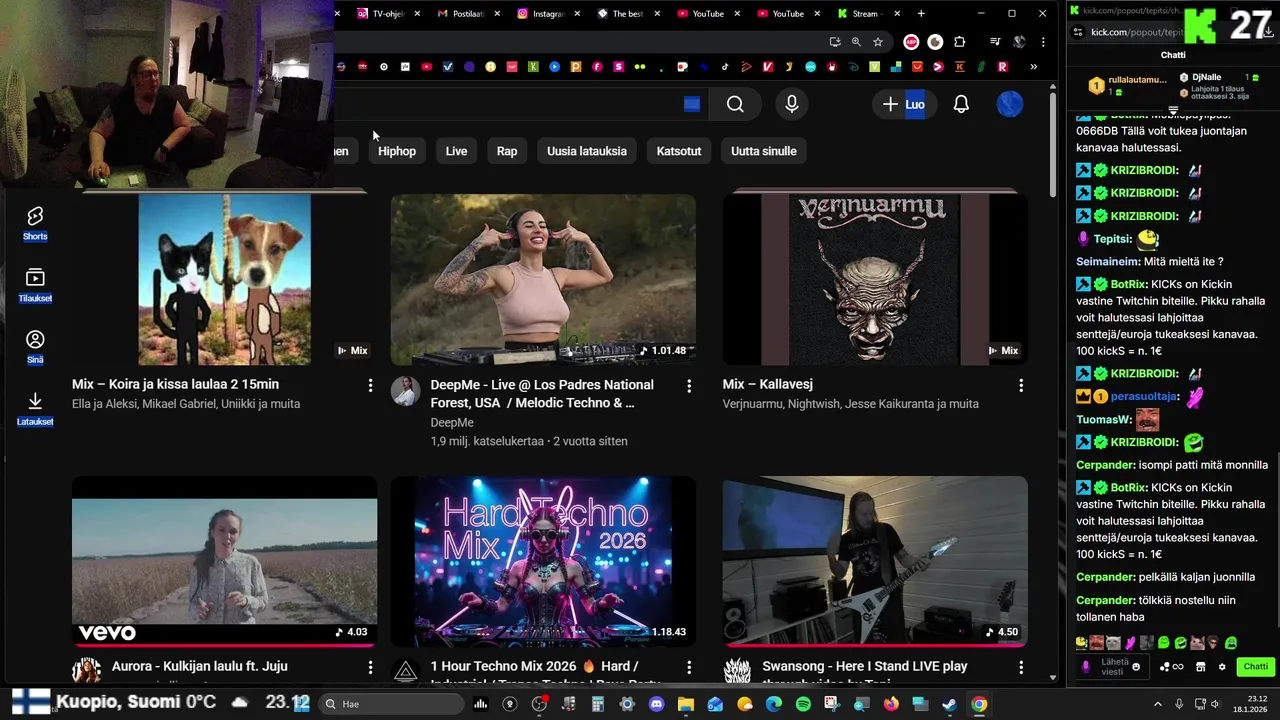Open the YouTube account avatar menu
The width and height of the screenshot is (1280, 720).
1010,104
